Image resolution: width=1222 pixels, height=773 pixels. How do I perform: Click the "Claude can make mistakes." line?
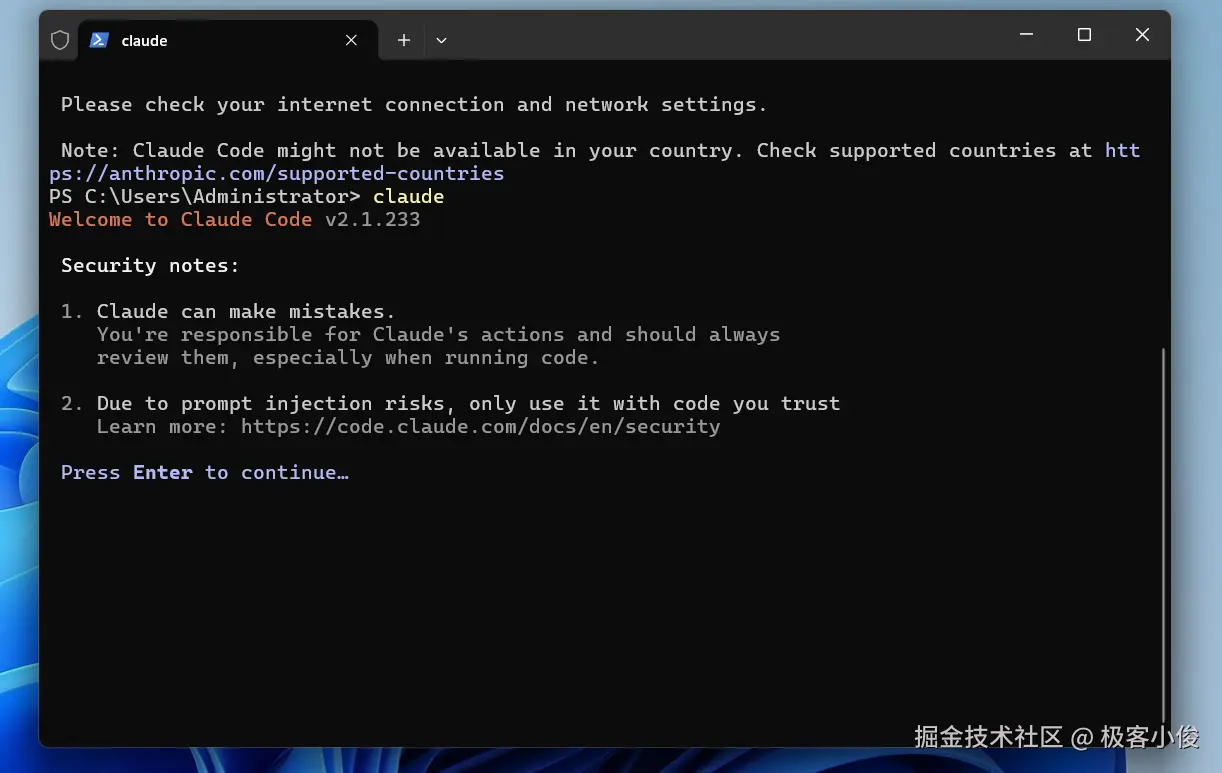click(246, 311)
